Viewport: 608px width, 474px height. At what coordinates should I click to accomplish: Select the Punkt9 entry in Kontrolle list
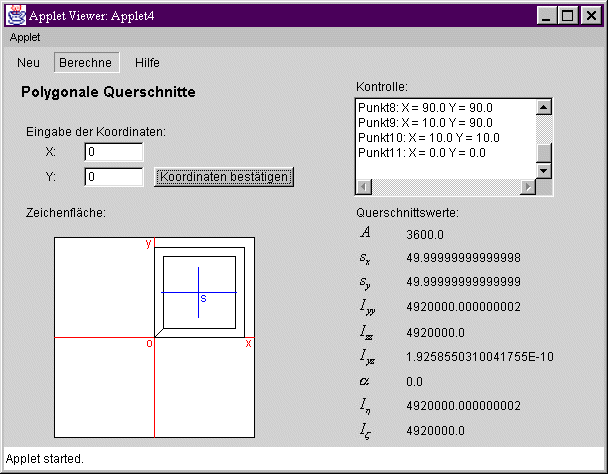[x=425, y=122]
